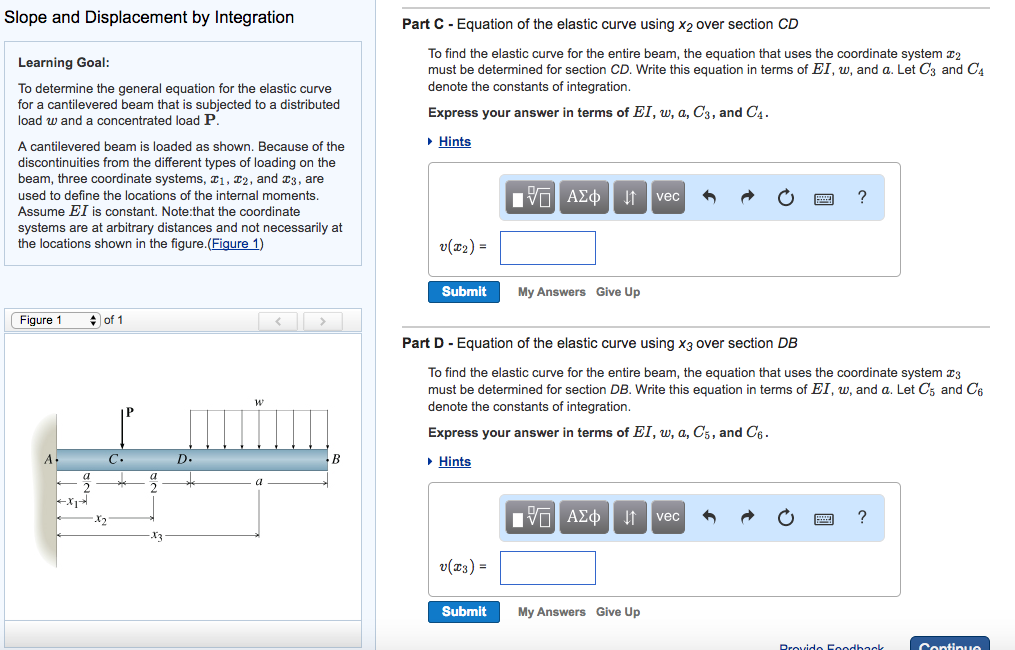
Task: Submit the answer for Part C
Action: (463, 291)
